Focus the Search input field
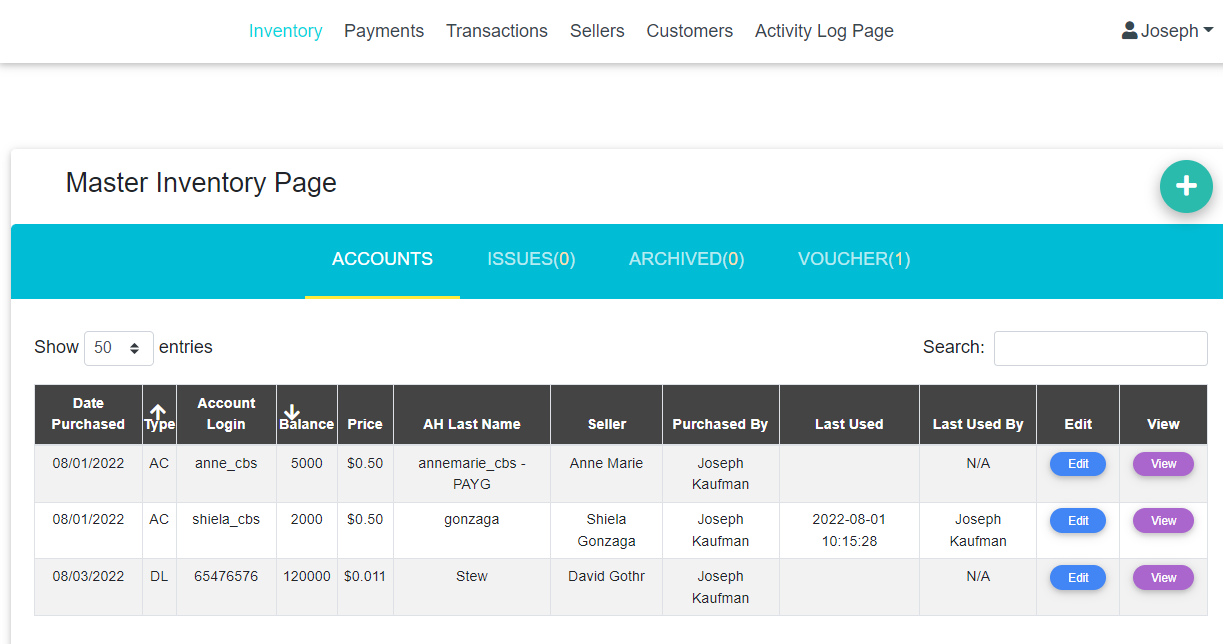Screen dimensions: 1223x644 click(x=1100, y=348)
